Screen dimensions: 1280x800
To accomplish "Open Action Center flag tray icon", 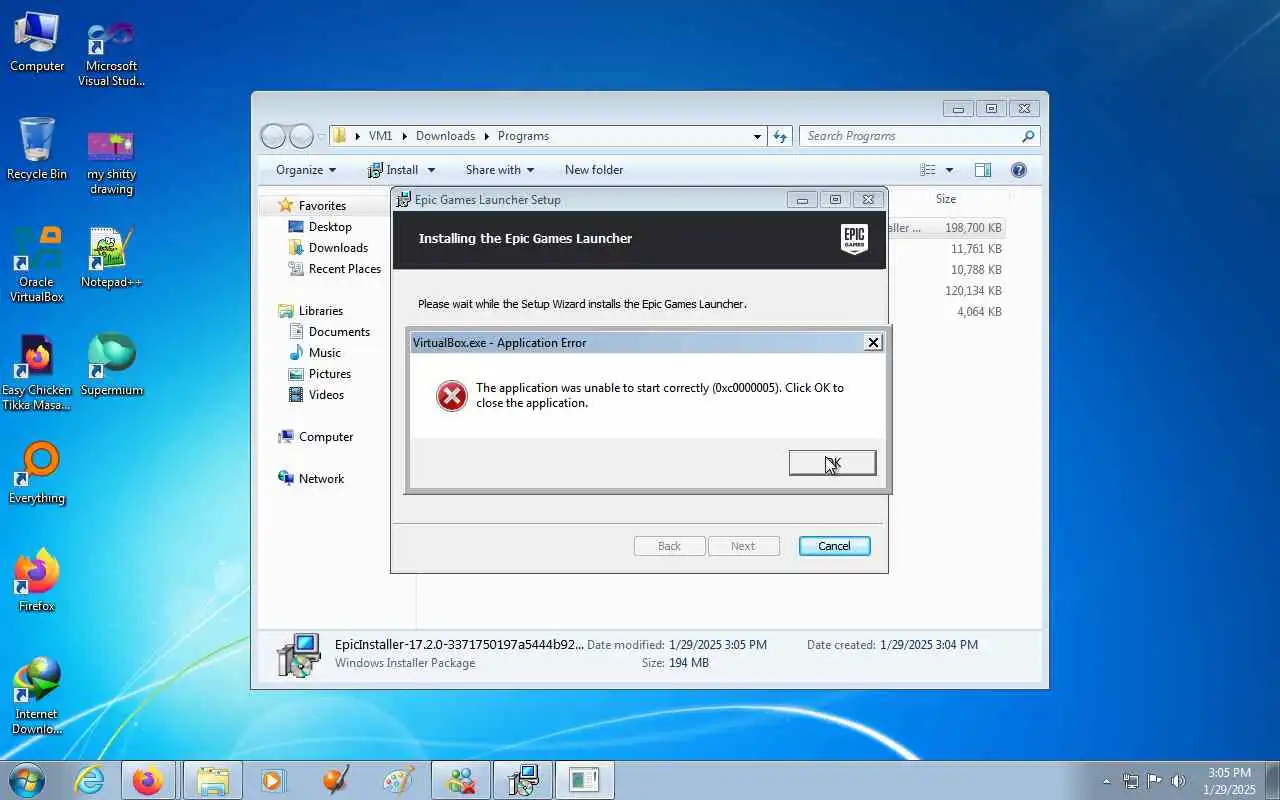I will click(x=1155, y=781).
